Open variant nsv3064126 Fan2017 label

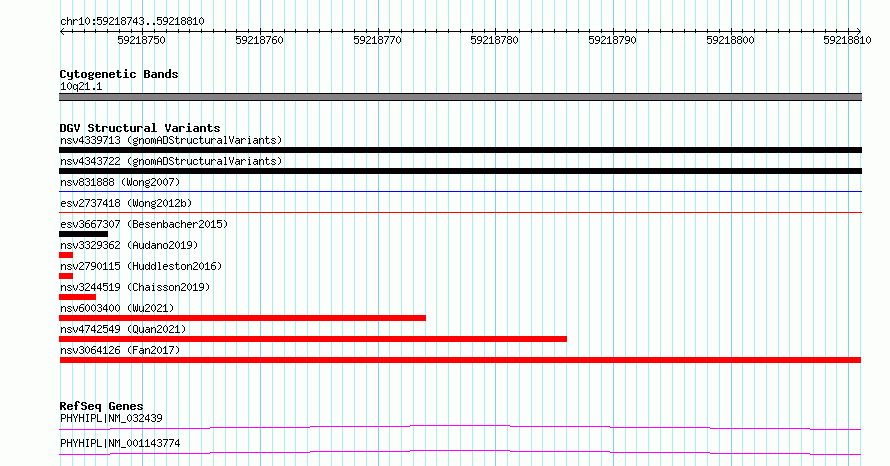click(120, 350)
